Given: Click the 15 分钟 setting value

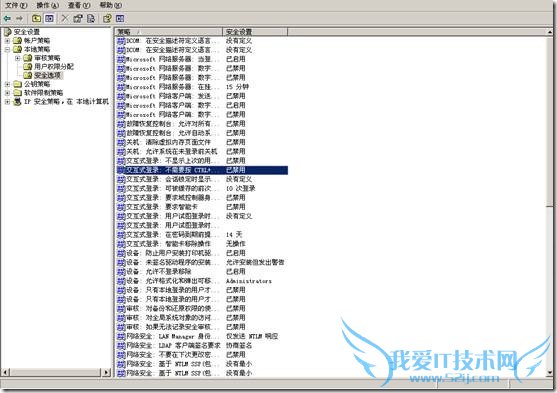Looking at the screenshot, I should point(237,87).
